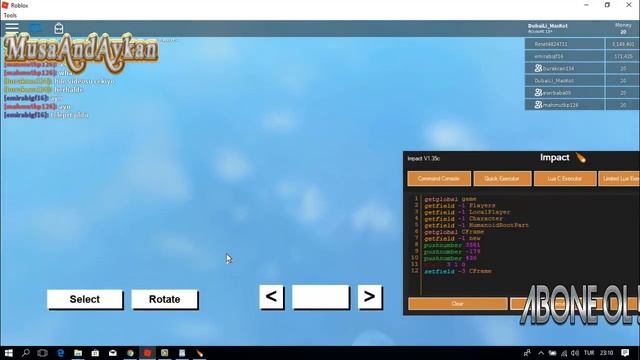Switch to Limited Lua Executor tab
Screen dimensions: 640x360
click(x=619, y=179)
